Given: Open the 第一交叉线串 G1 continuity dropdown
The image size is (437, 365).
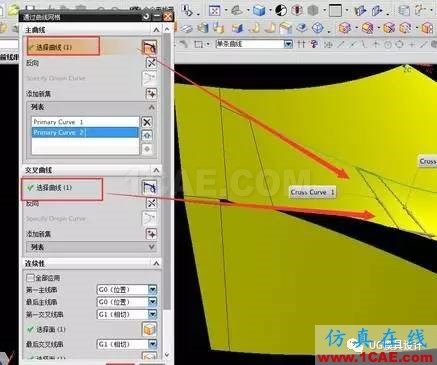Looking at the screenshot, I should click(152, 314).
